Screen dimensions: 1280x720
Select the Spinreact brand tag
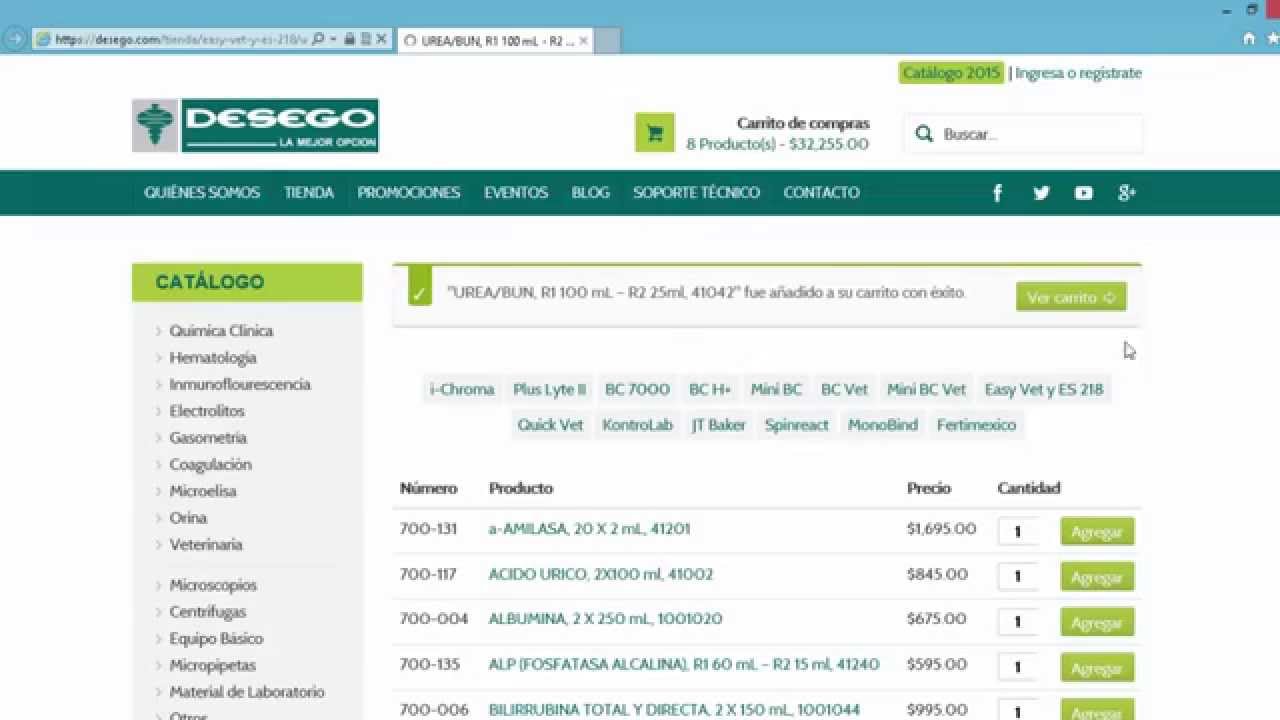[797, 425]
